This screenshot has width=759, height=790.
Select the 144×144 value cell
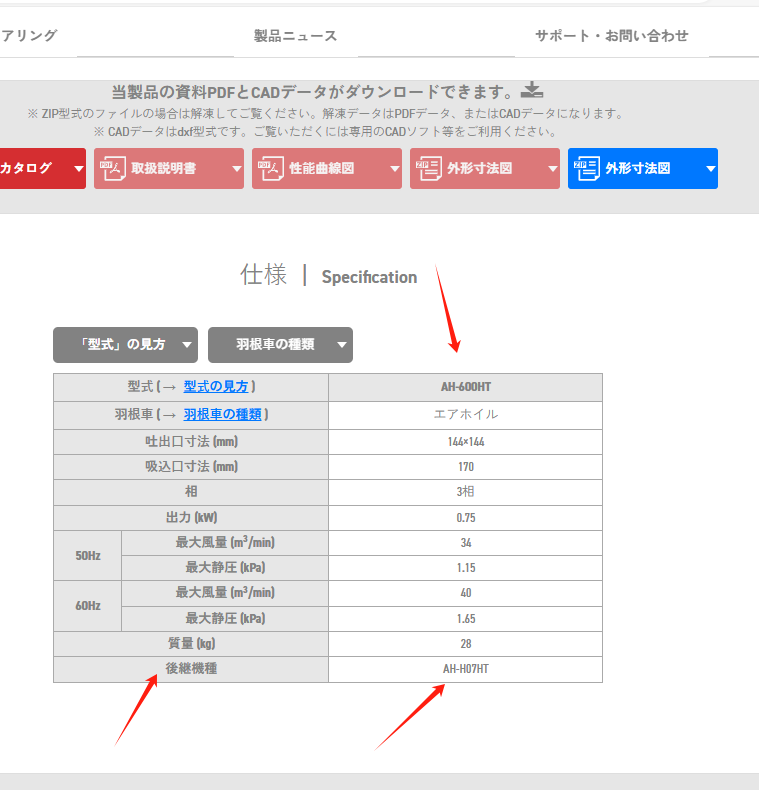(x=466, y=442)
